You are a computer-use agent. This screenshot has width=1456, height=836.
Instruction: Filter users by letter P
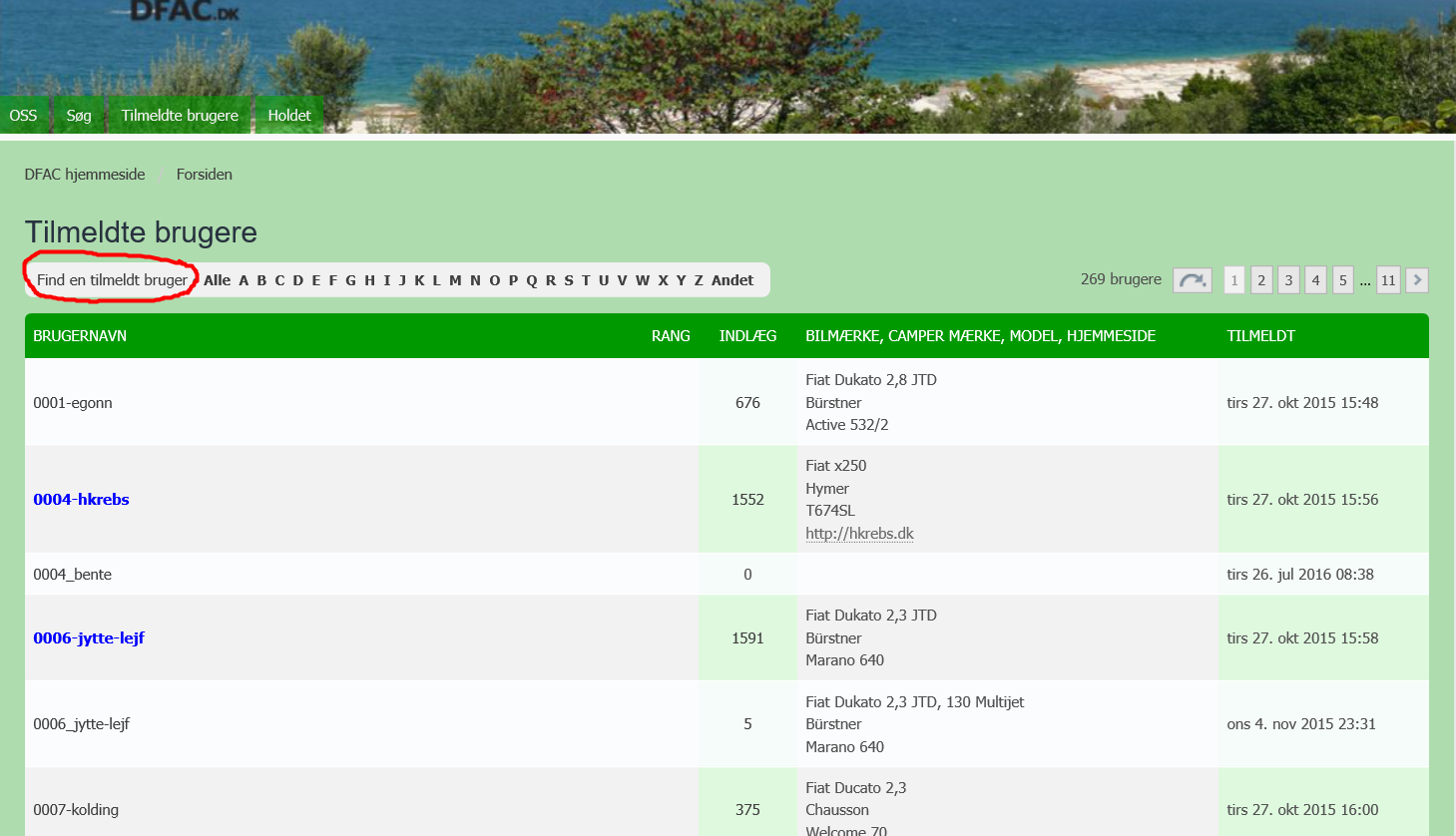pos(513,280)
